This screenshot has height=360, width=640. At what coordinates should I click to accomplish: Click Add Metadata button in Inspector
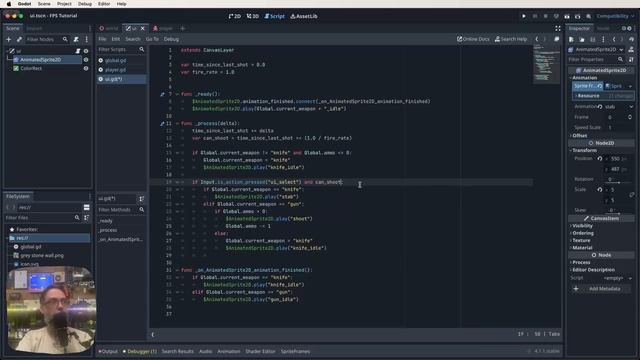point(601,289)
